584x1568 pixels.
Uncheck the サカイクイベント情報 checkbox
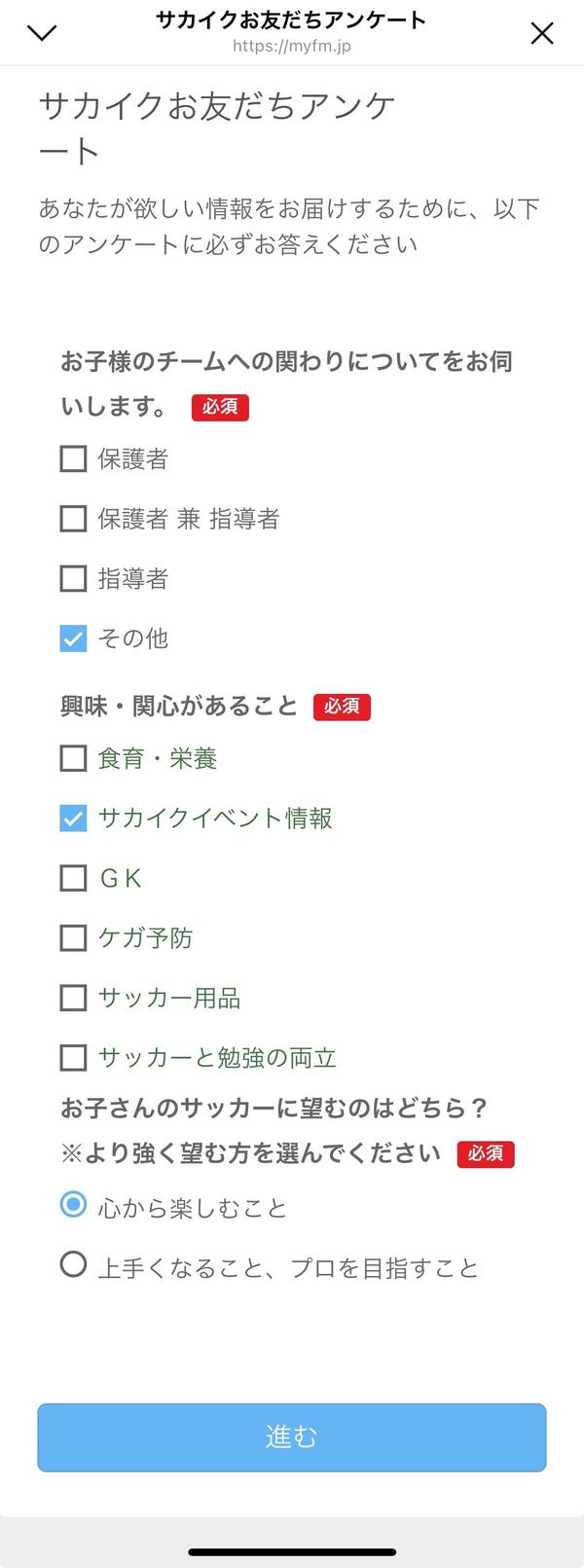(73, 819)
